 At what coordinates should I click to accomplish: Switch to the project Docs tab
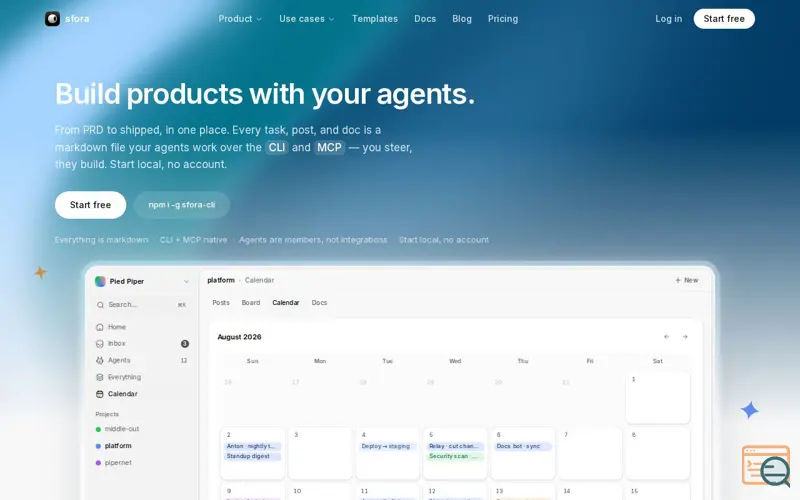319,303
